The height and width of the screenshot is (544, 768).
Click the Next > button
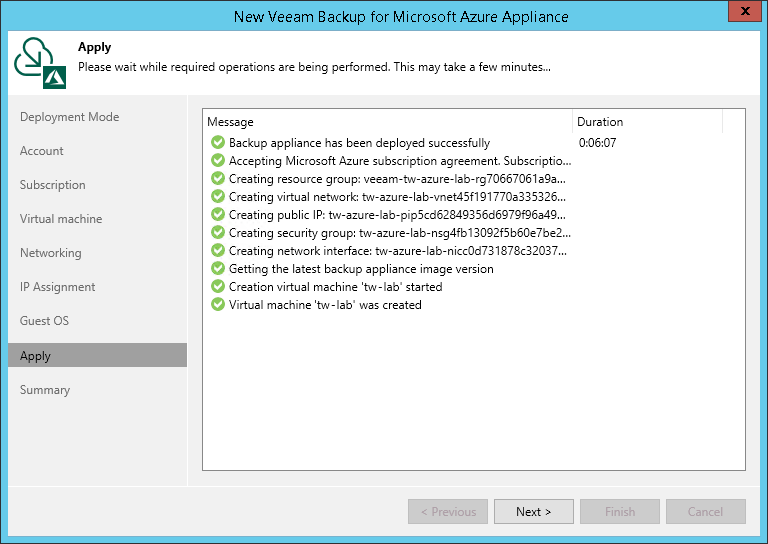click(533, 512)
